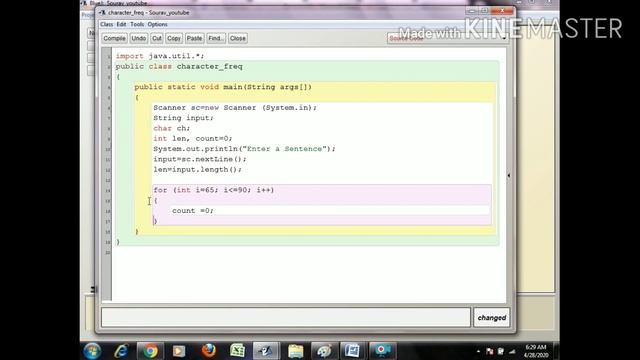The width and height of the screenshot is (640, 360).
Task: Switch to the BlueJ taskbar icon
Action: [x=266, y=351]
